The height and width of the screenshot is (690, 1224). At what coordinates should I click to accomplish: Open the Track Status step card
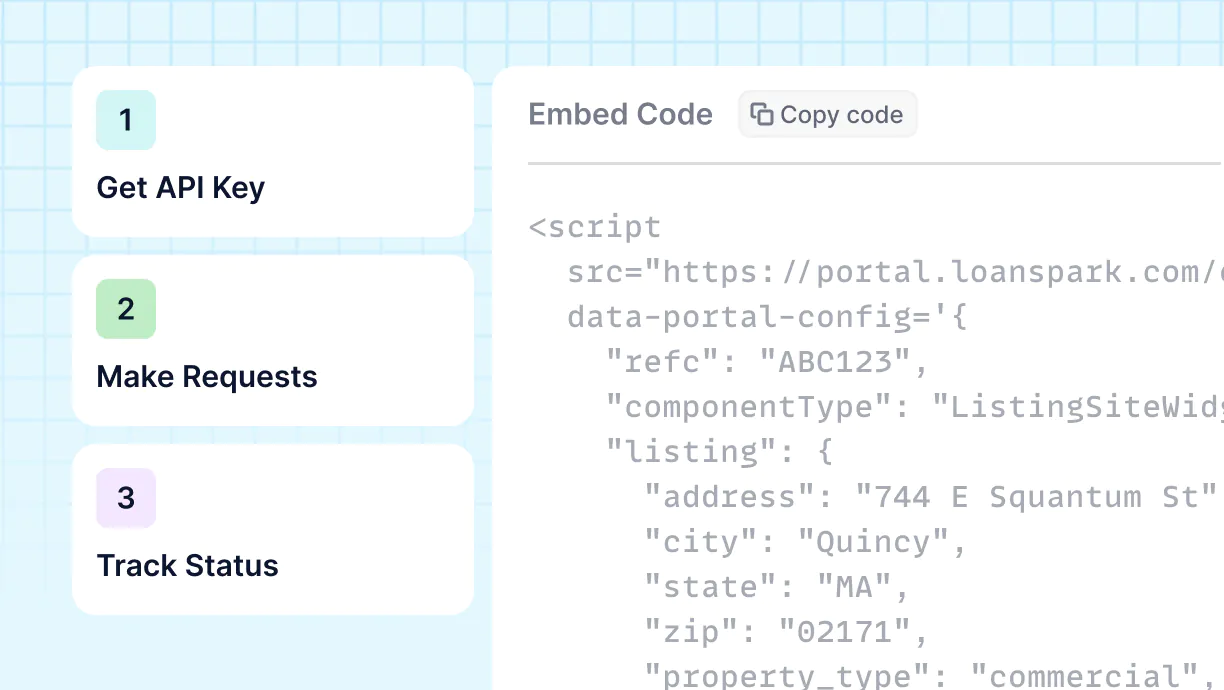pyautogui.click(x=273, y=529)
